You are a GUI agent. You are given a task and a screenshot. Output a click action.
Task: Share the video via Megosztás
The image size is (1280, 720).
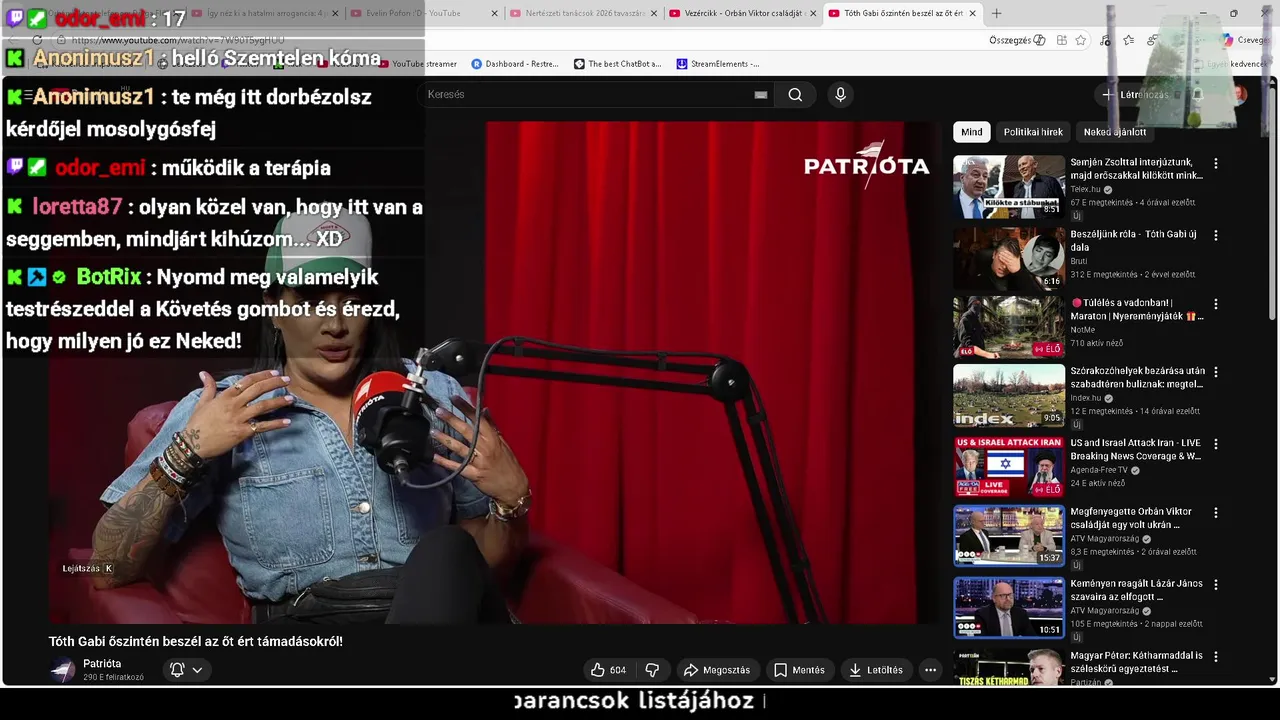[x=717, y=670]
